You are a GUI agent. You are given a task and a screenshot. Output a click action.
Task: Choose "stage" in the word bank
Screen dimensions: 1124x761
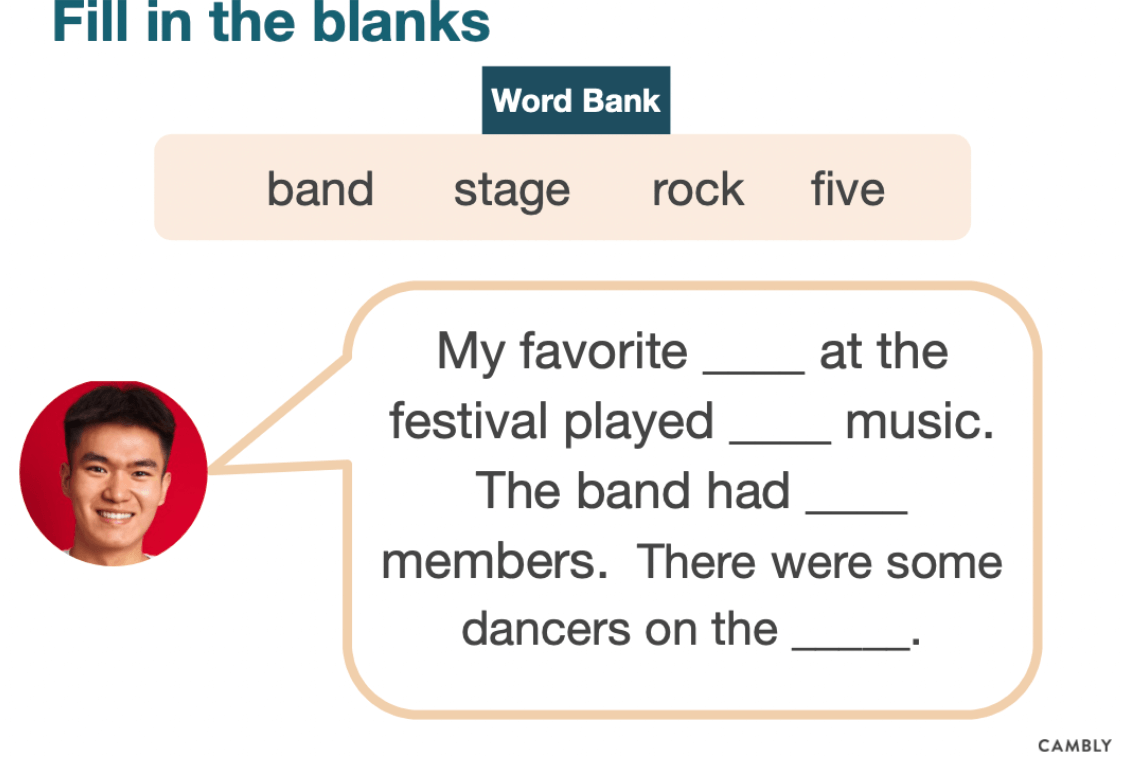tap(512, 190)
